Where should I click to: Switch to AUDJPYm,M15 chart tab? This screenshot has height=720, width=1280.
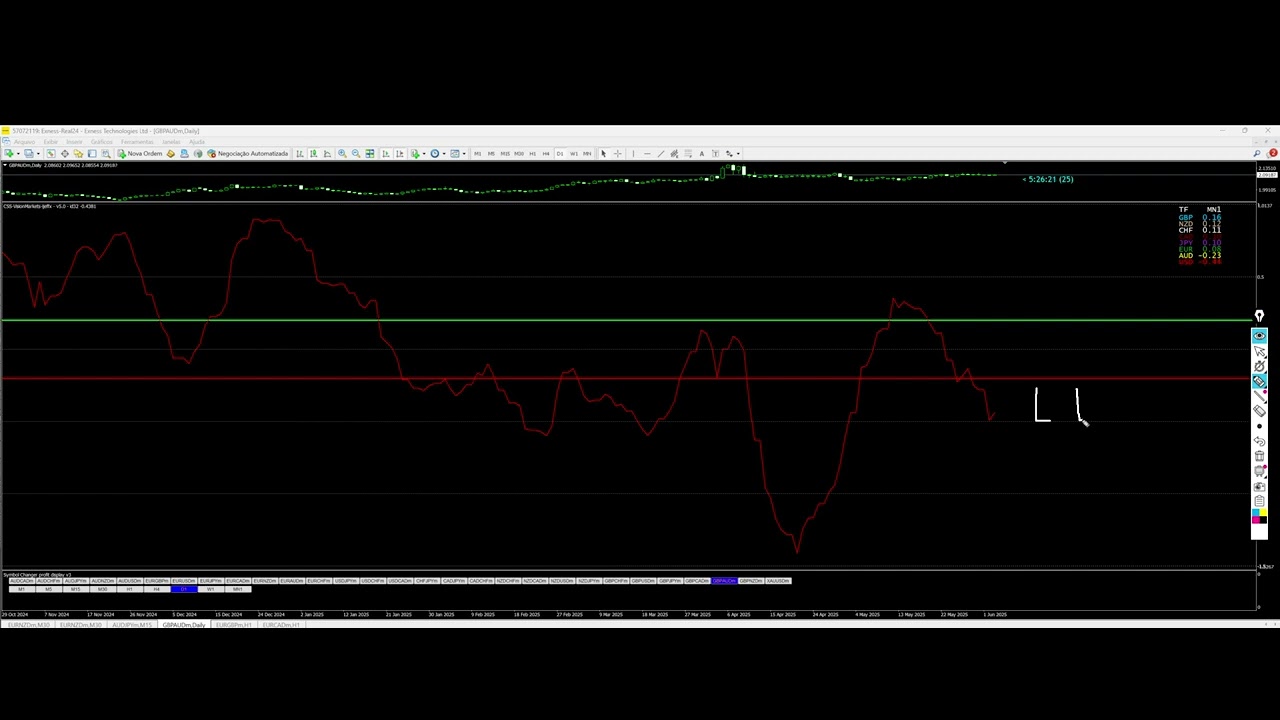click(132, 625)
